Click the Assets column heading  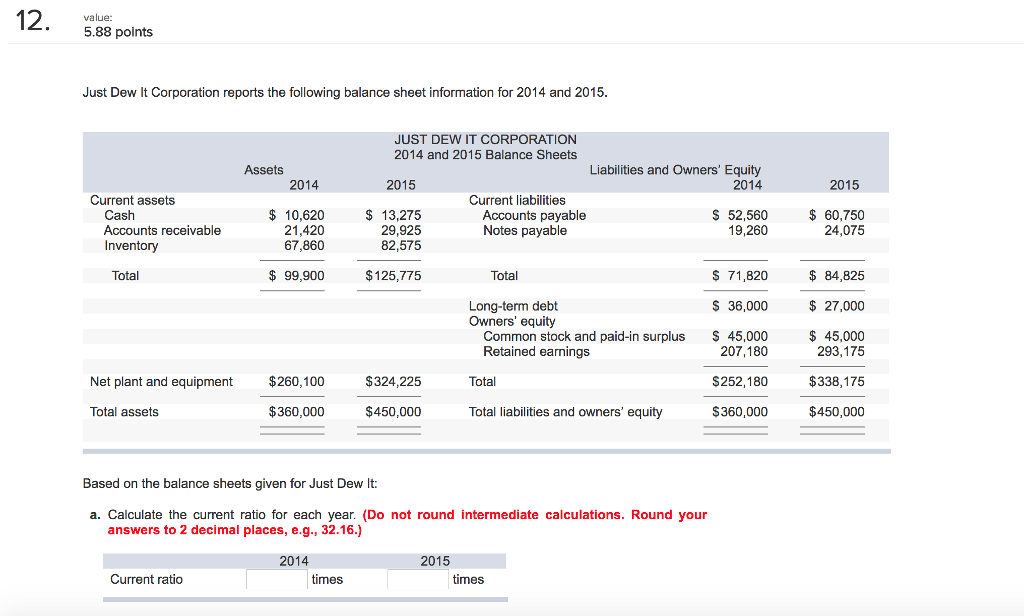tap(264, 170)
